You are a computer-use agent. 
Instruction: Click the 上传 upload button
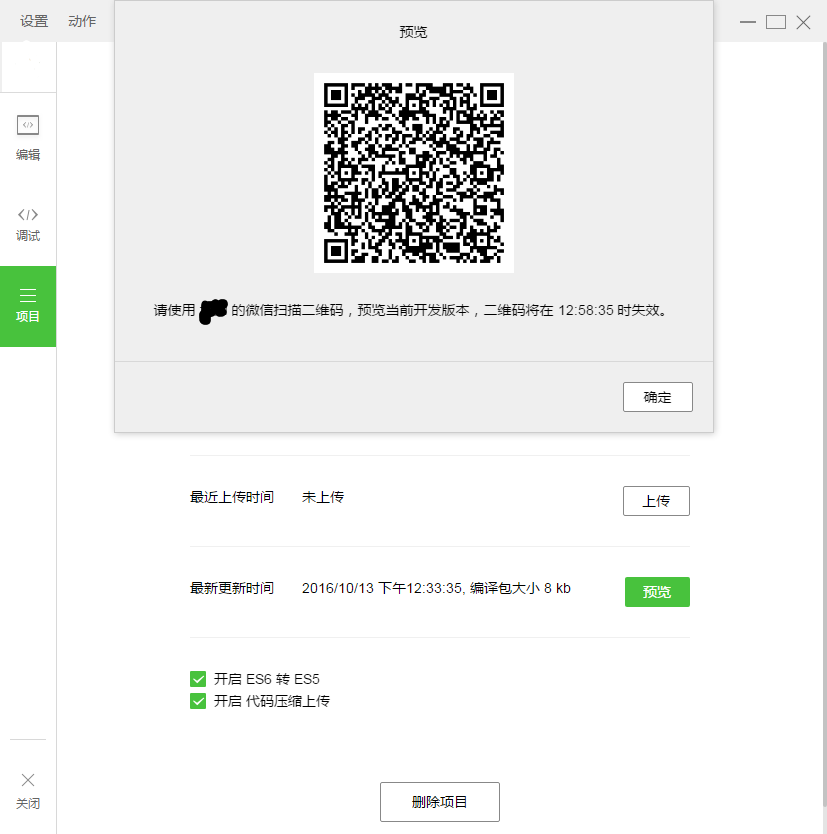point(656,501)
